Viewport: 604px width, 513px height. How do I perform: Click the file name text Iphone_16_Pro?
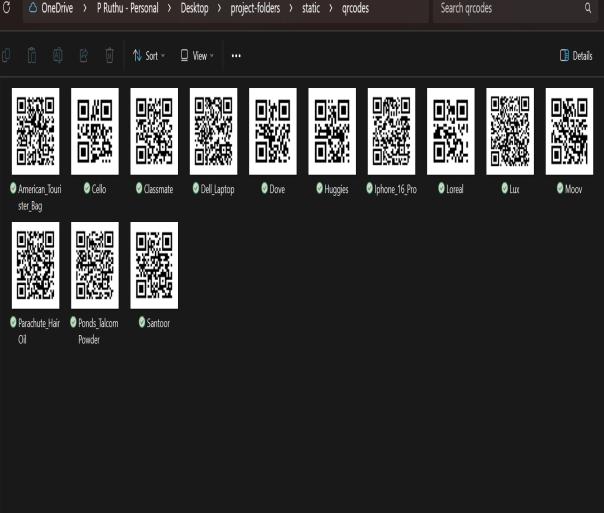coord(396,189)
